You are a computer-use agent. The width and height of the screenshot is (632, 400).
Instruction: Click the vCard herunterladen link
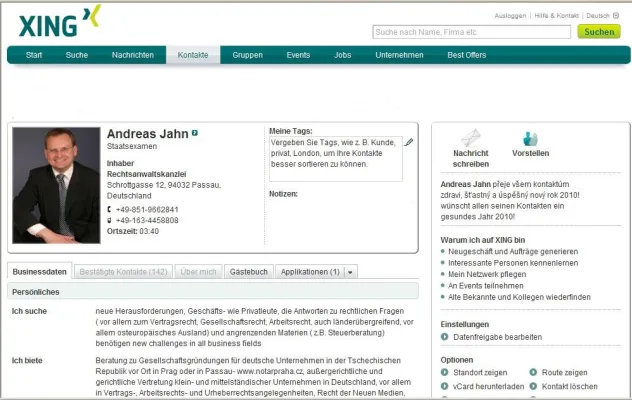(488, 386)
